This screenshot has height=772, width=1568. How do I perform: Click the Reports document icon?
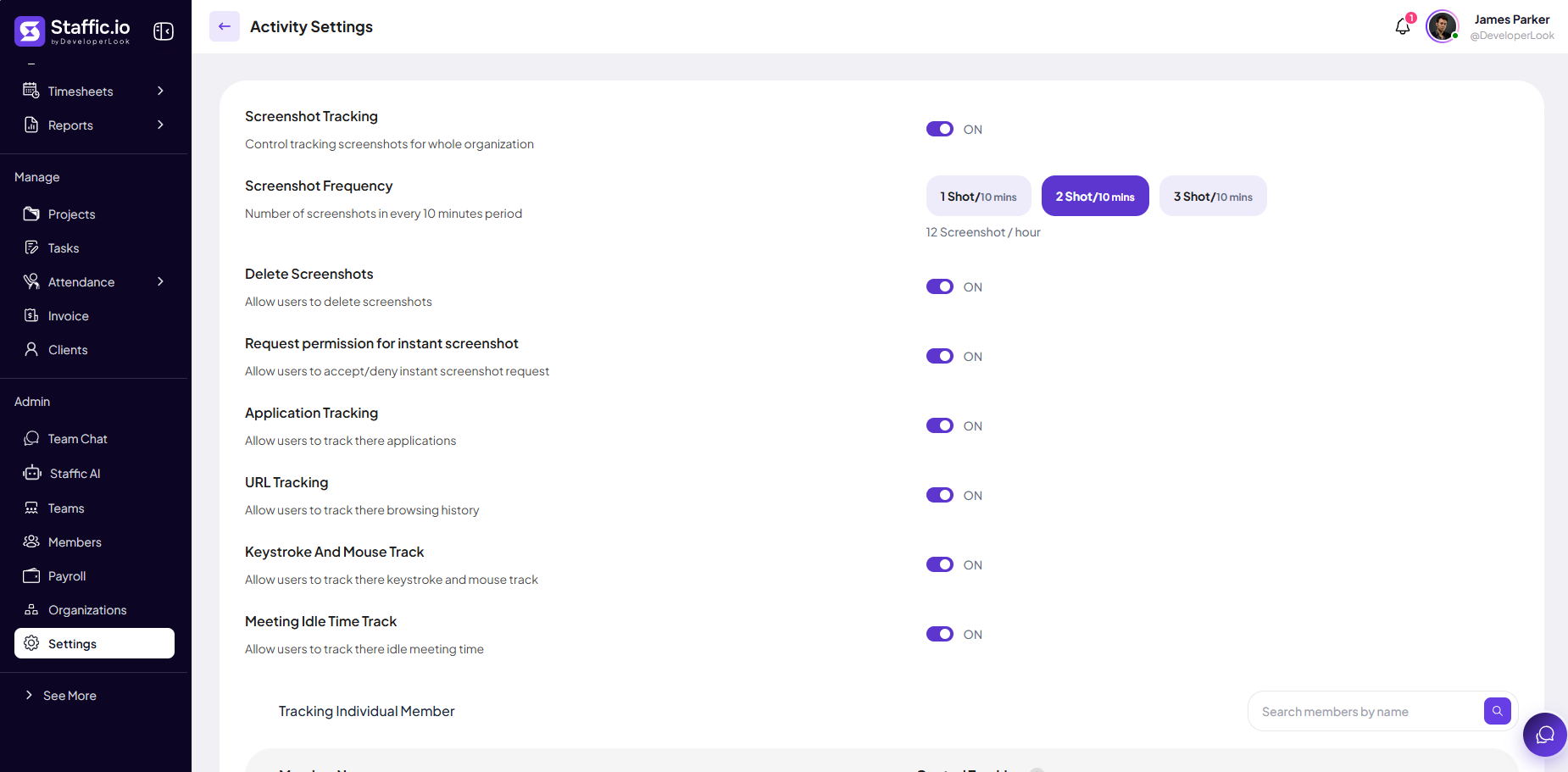coord(31,125)
